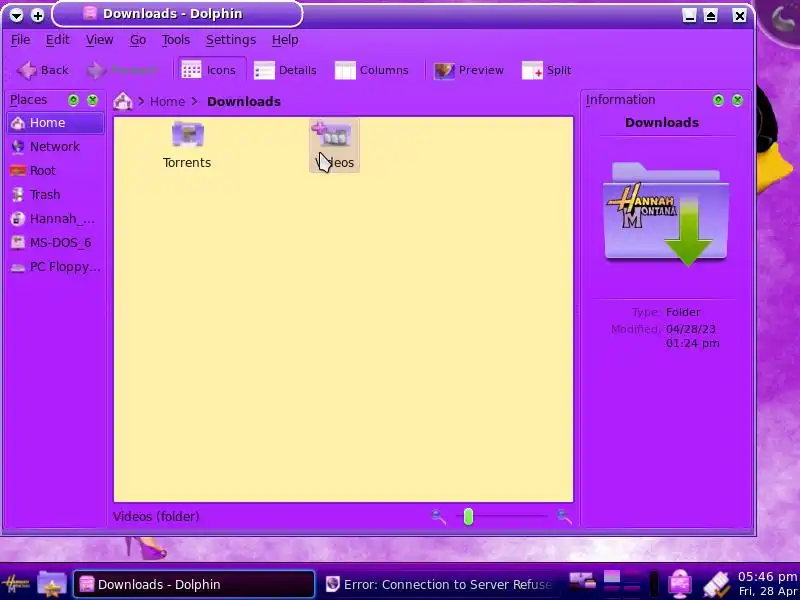
Task: Switch to Columns view mode
Action: [371, 70]
